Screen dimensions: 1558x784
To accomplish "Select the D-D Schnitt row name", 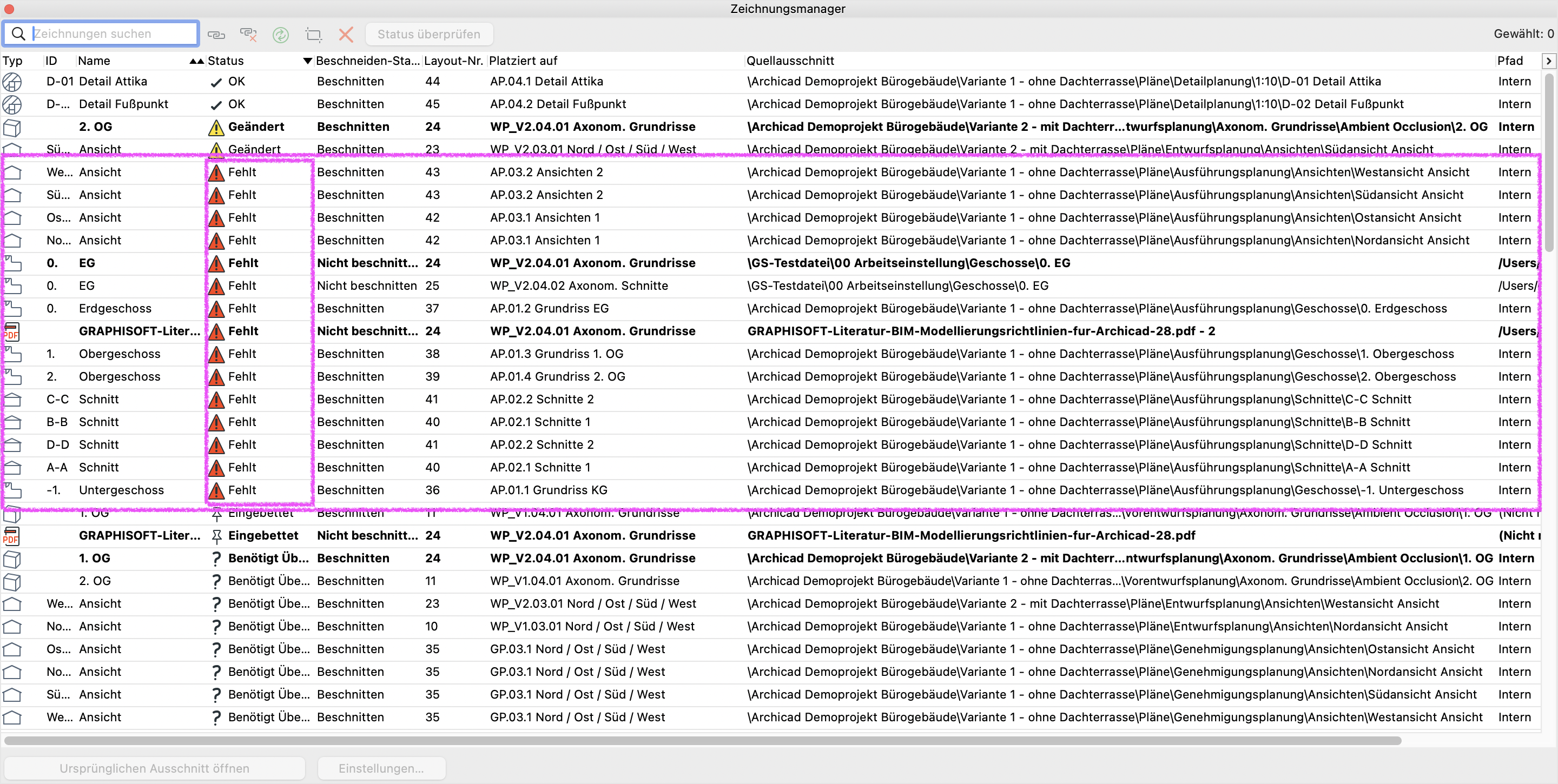I will pyautogui.click(x=98, y=445).
